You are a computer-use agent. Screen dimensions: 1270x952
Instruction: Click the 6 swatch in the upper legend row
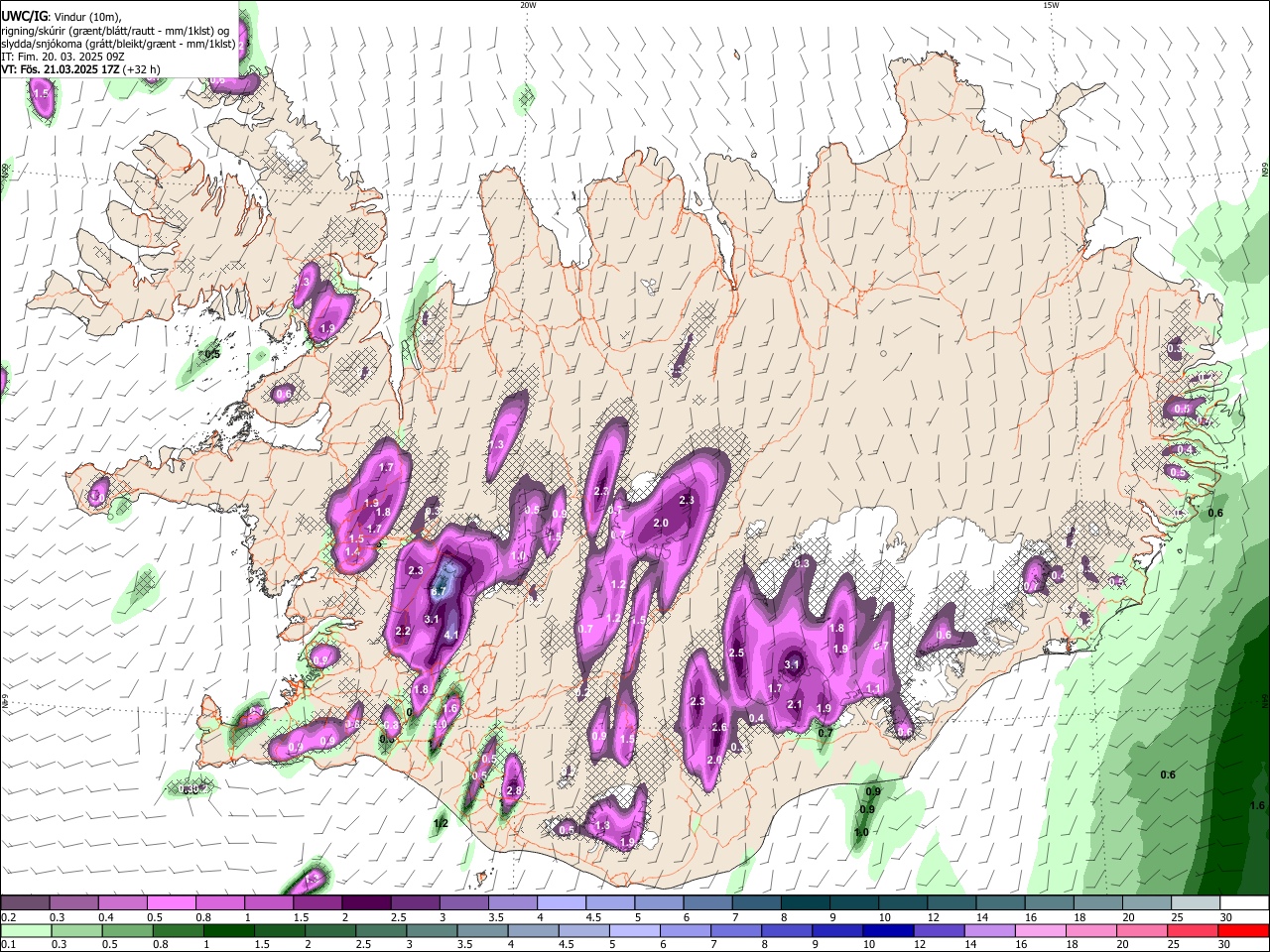[x=707, y=903]
